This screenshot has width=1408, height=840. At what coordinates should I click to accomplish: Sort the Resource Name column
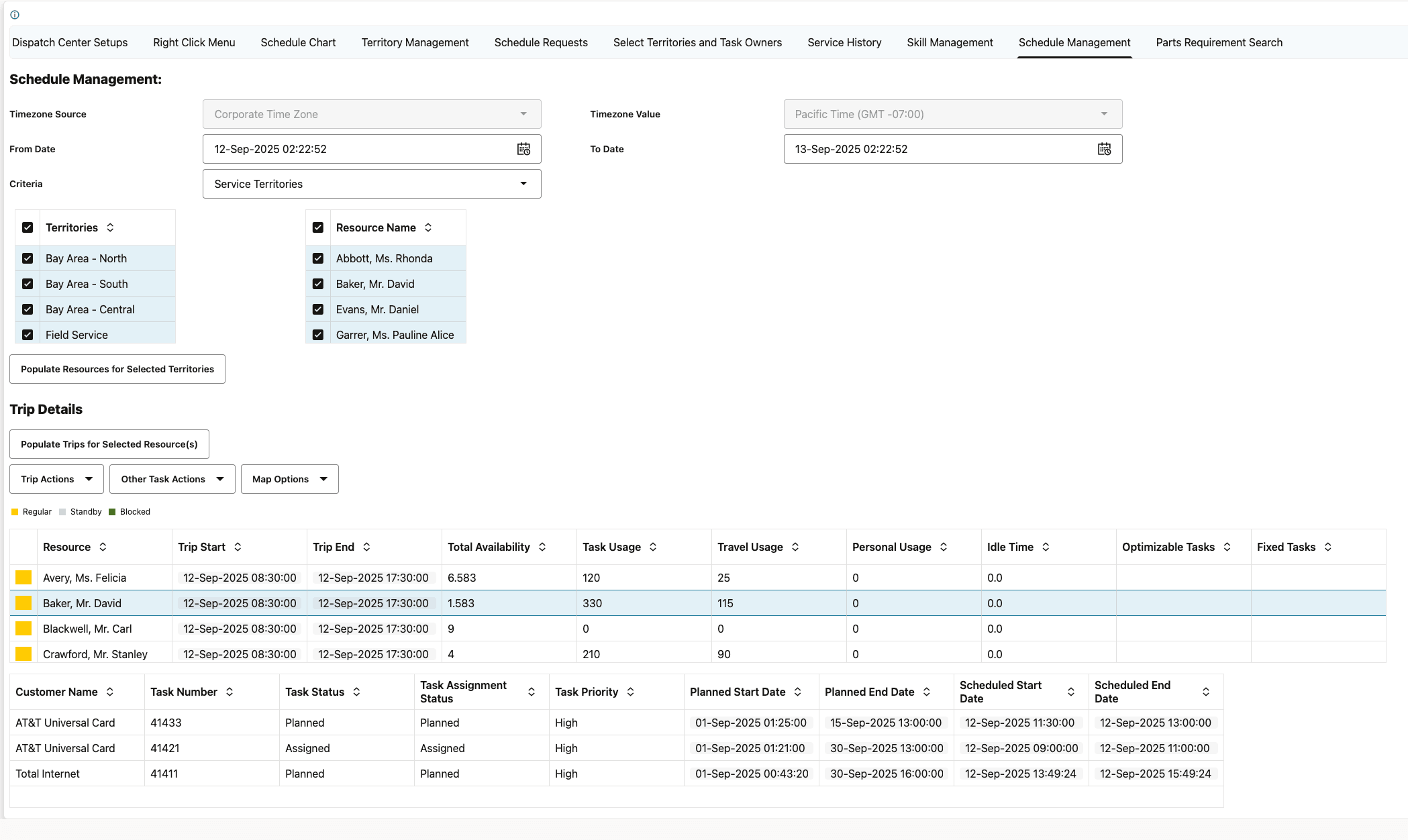pos(429,227)
